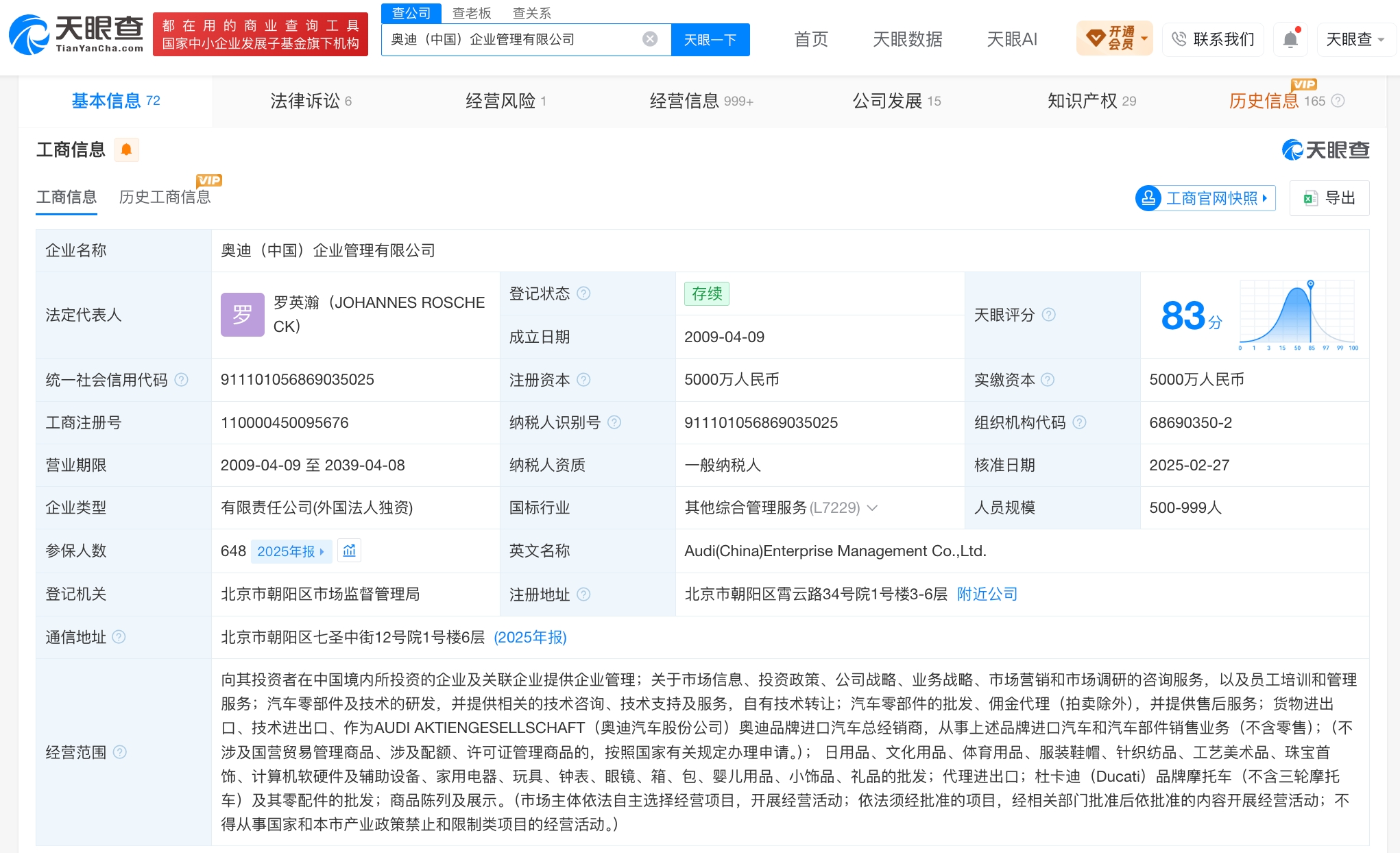
Task: Open notifications bell in top bar
Action: pyautogui.click(x=1290, y=39)
